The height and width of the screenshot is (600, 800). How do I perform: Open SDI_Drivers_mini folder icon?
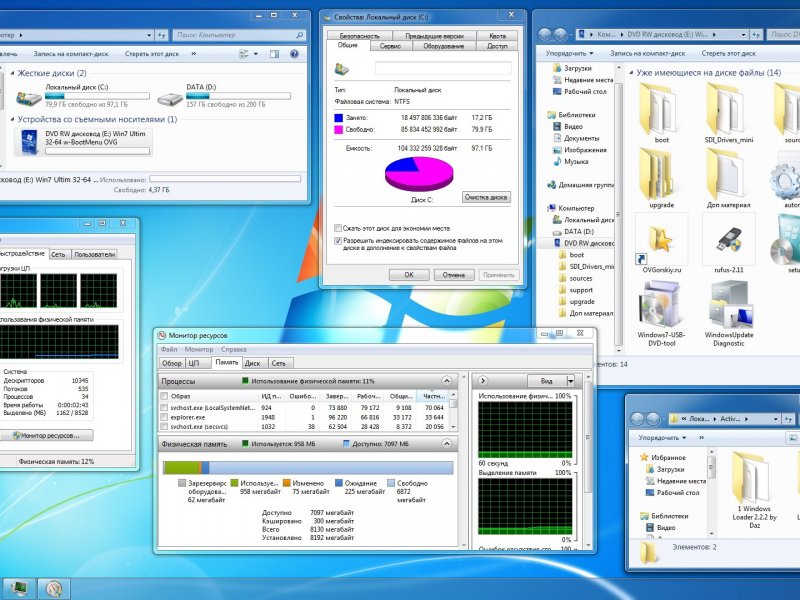pyautogui.click(x=728, y=110)
